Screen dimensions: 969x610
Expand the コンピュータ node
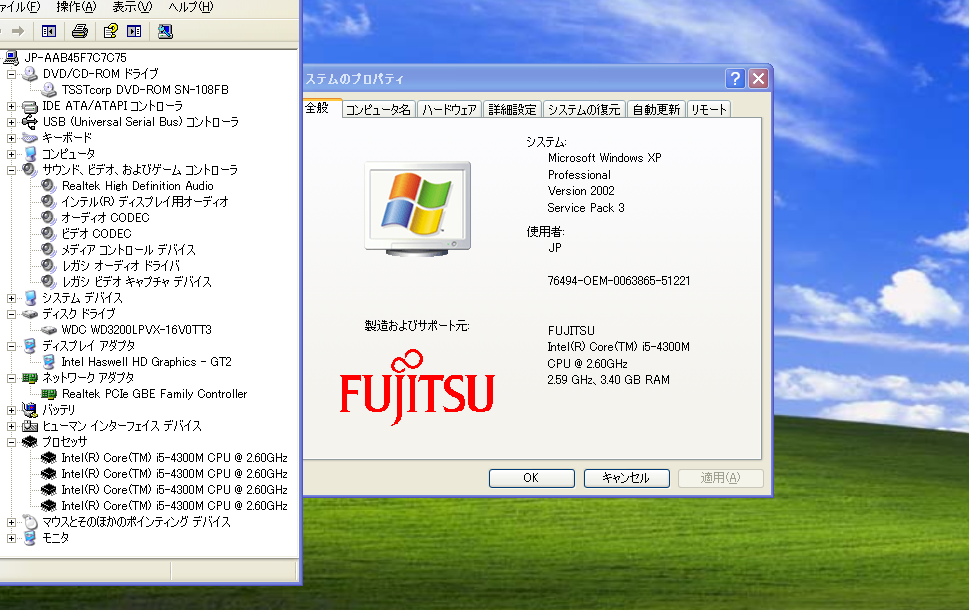[11, 154]
